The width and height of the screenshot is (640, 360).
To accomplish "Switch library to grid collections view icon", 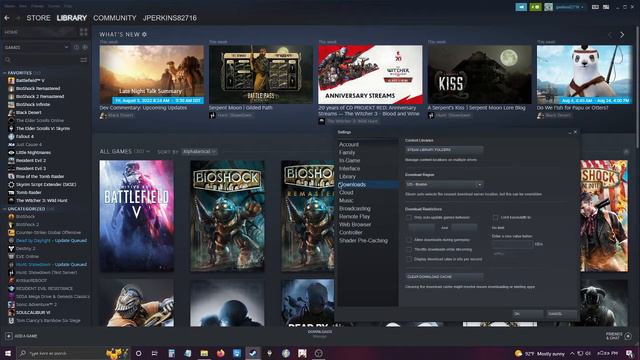I will [x=84, y=32].
